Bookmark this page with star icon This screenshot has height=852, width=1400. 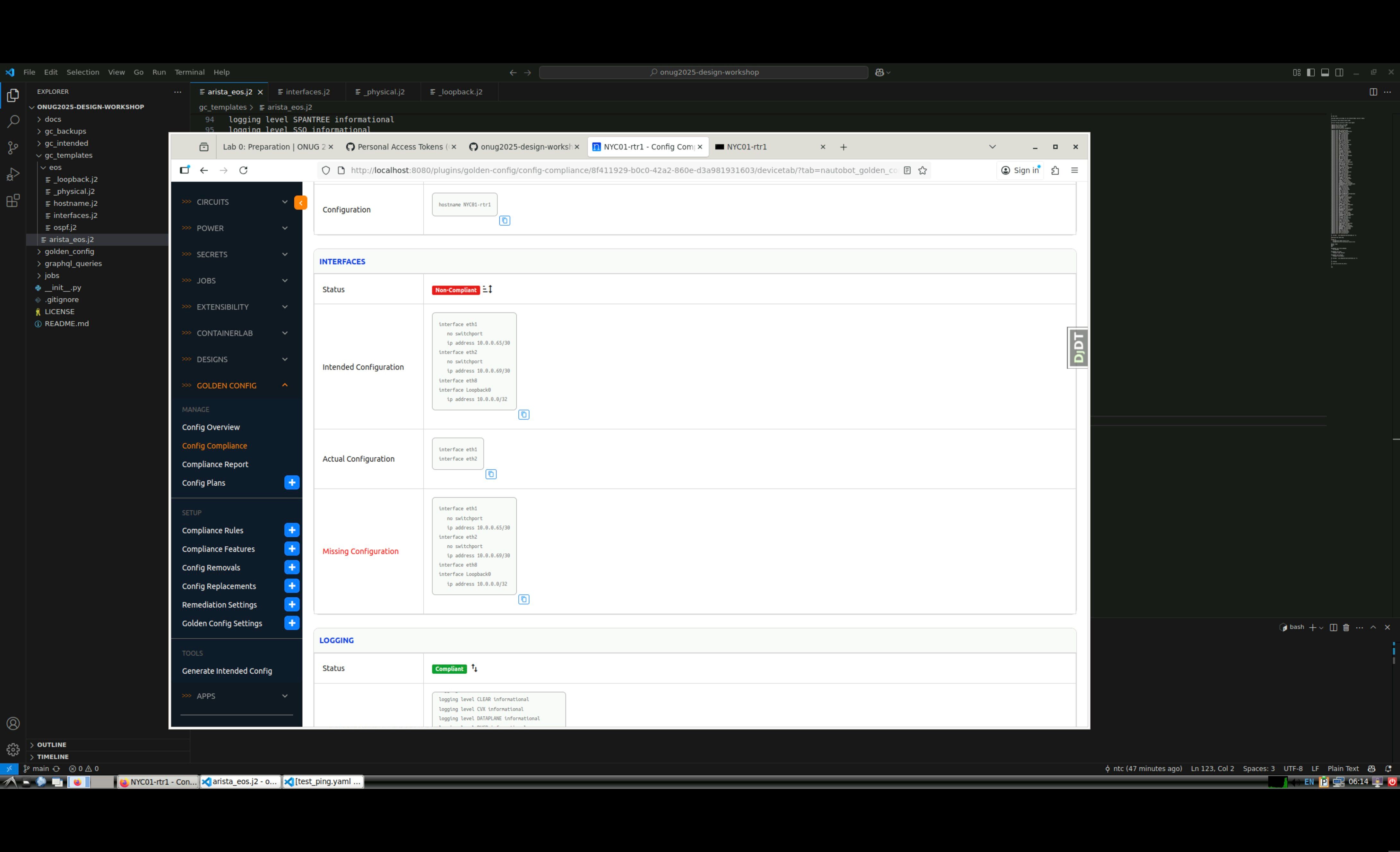click(x=922, y=170)
